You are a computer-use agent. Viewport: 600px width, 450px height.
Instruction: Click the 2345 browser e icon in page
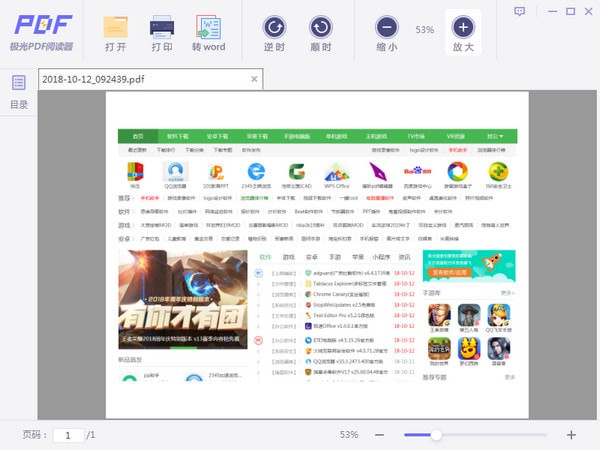(256, 171)
